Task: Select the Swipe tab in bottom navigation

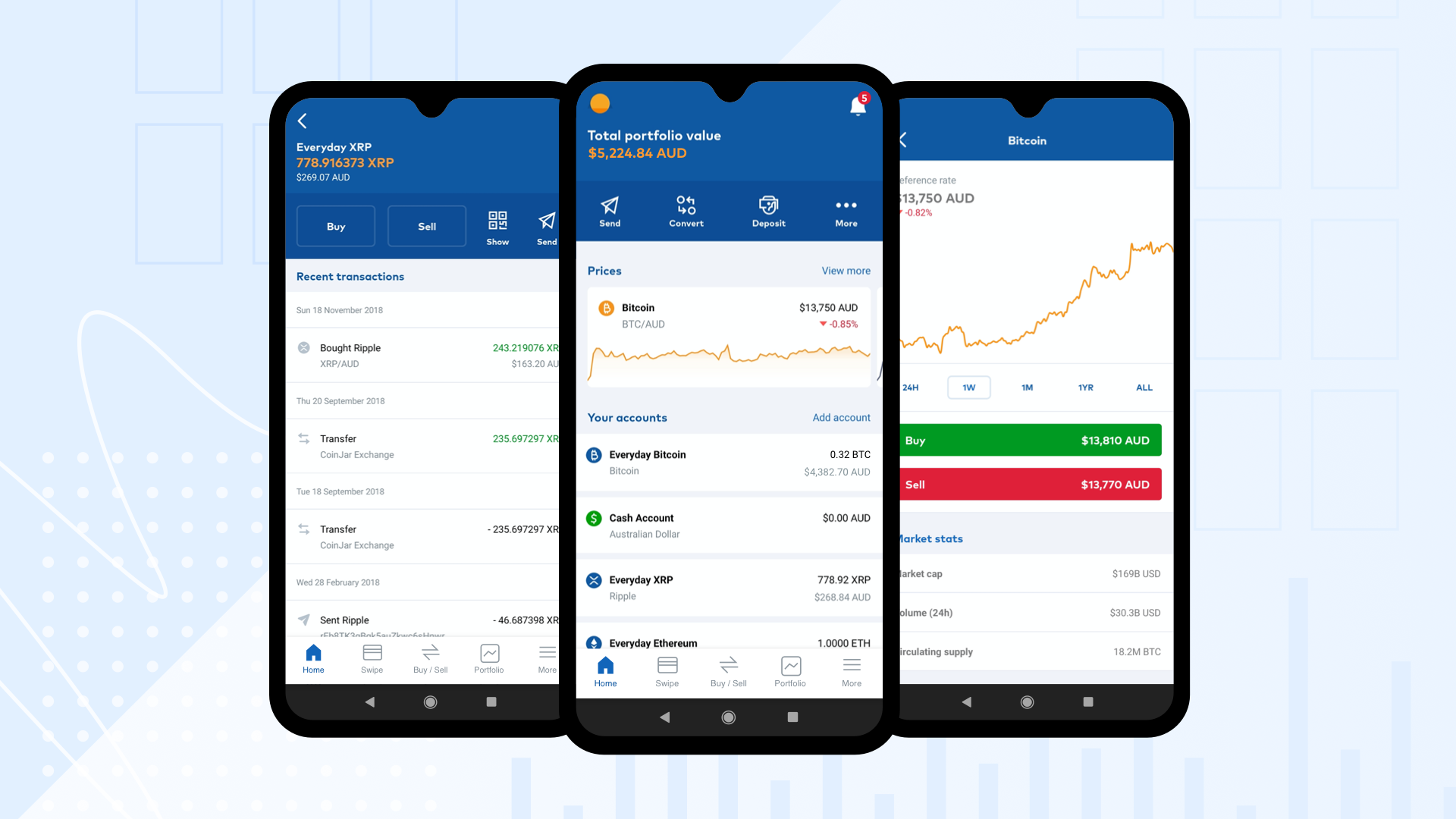Action: (666, 670)
